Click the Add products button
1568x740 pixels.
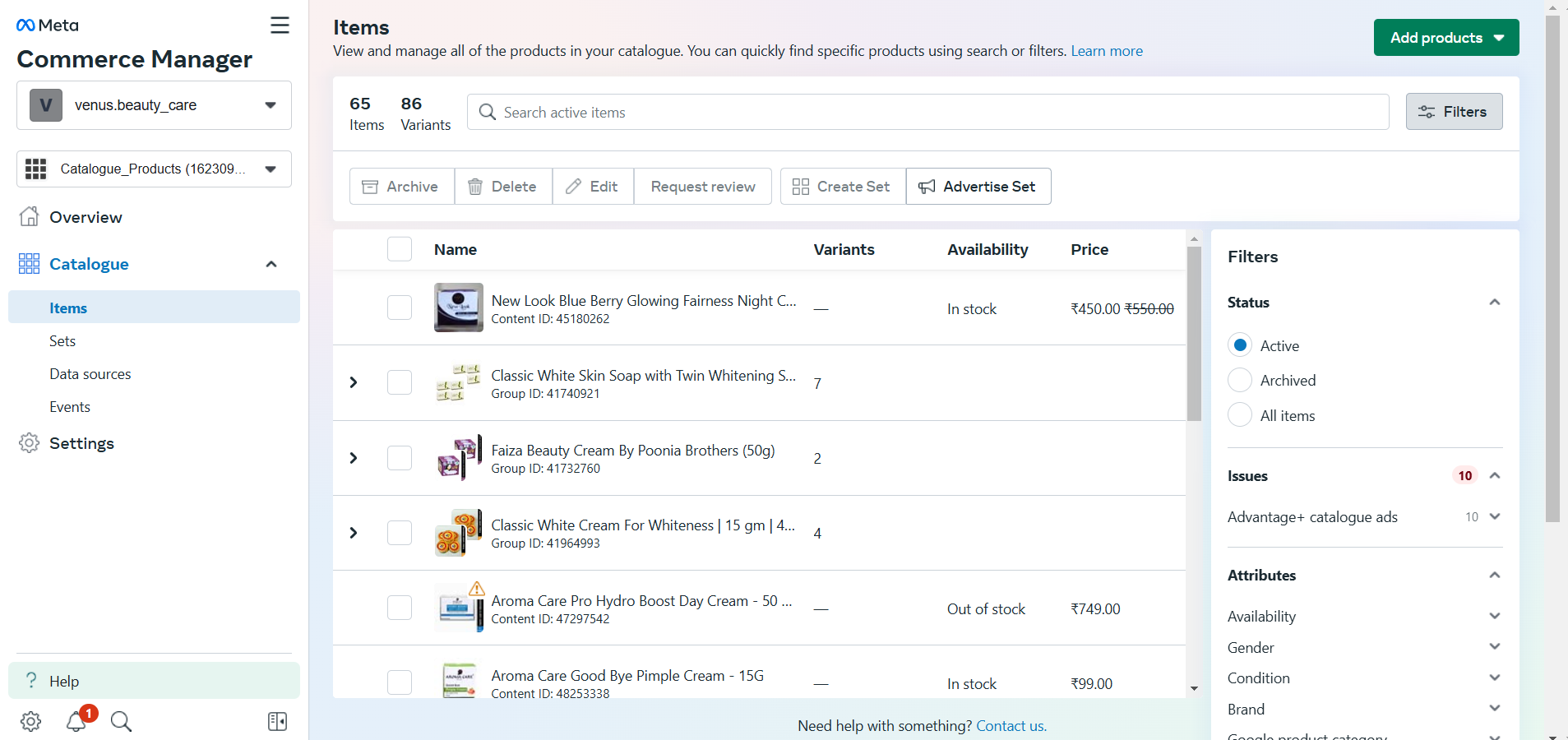1445,38
